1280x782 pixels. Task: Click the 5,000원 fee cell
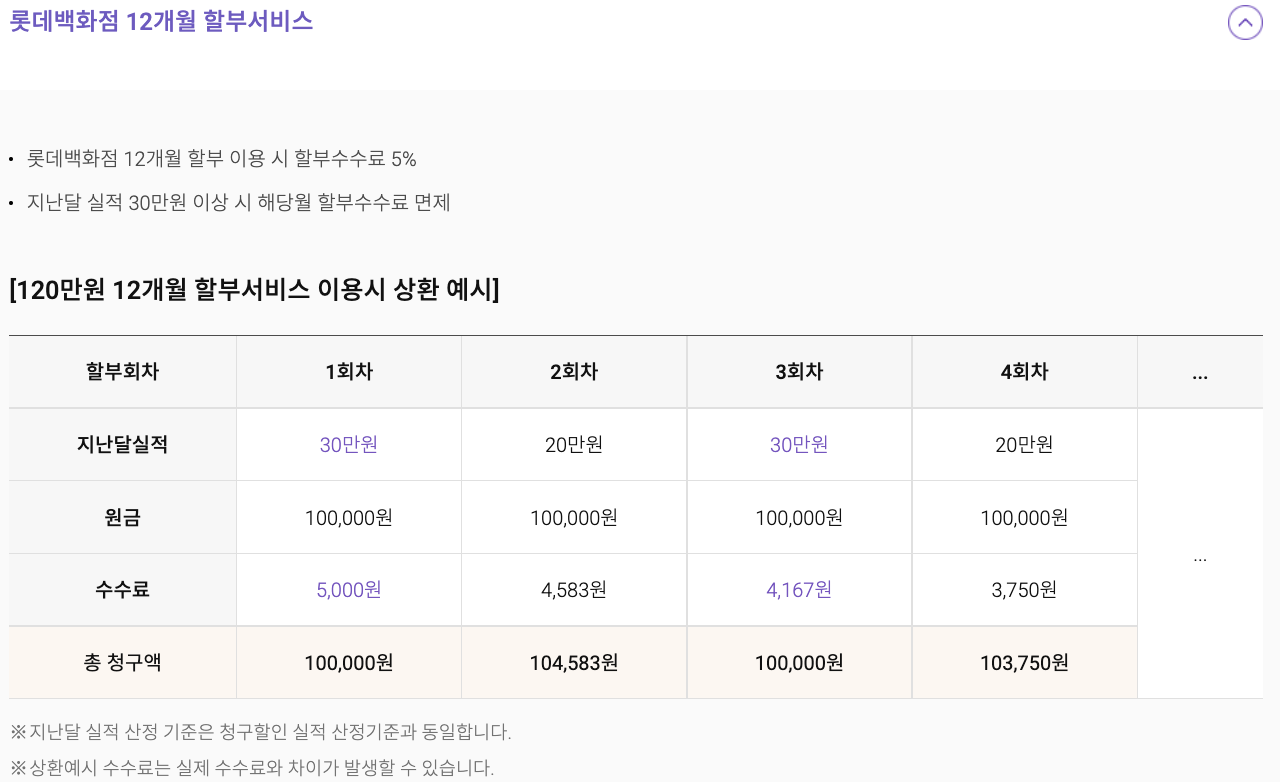coord(349,590)
